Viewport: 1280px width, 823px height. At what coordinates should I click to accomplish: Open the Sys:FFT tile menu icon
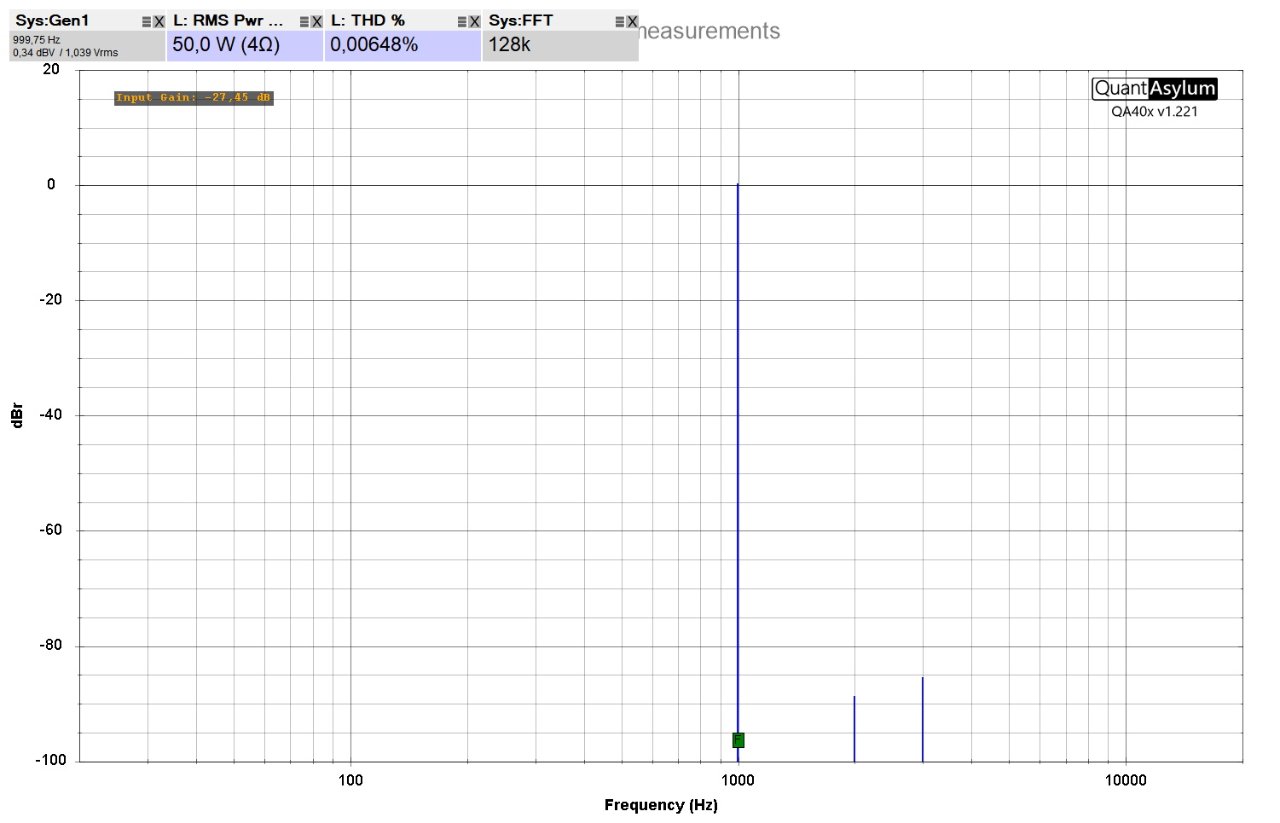[x=620, y=21]
